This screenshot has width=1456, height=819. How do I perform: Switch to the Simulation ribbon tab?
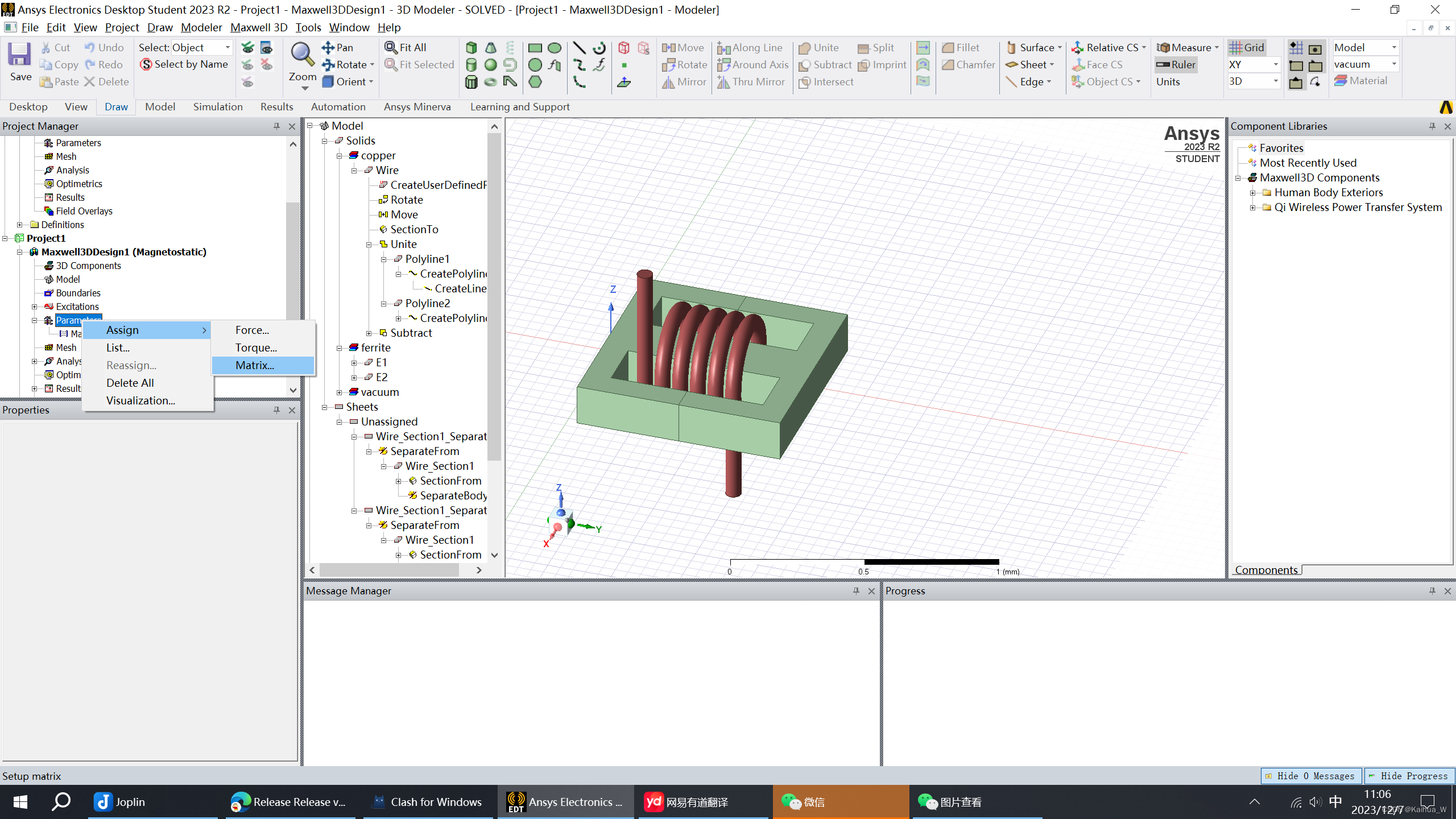coord(218,107)
